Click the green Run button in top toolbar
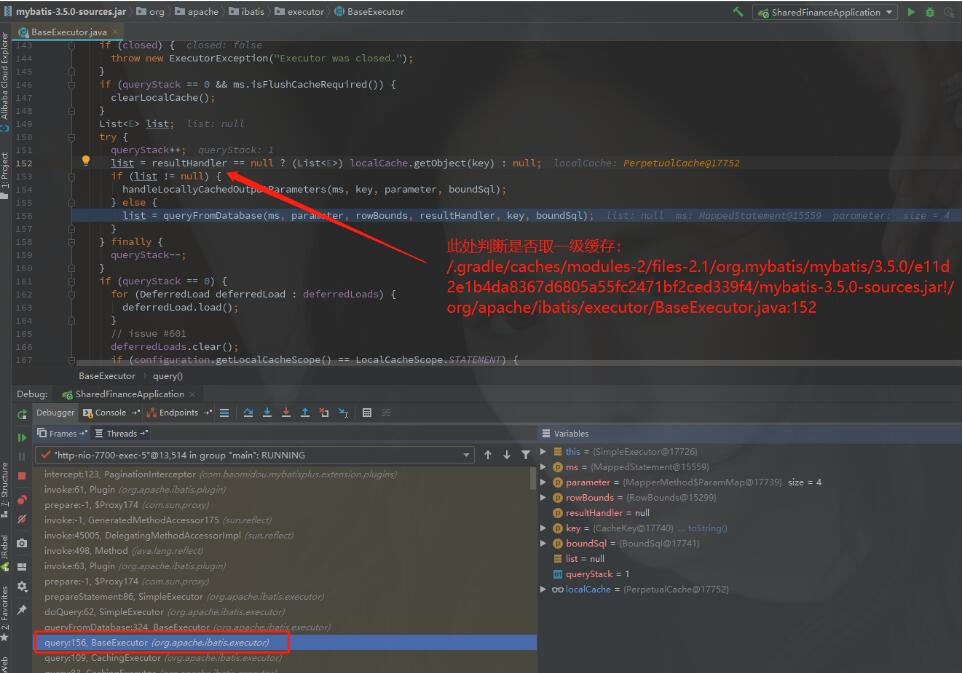The image size is (963, 673). pos(911,12)
